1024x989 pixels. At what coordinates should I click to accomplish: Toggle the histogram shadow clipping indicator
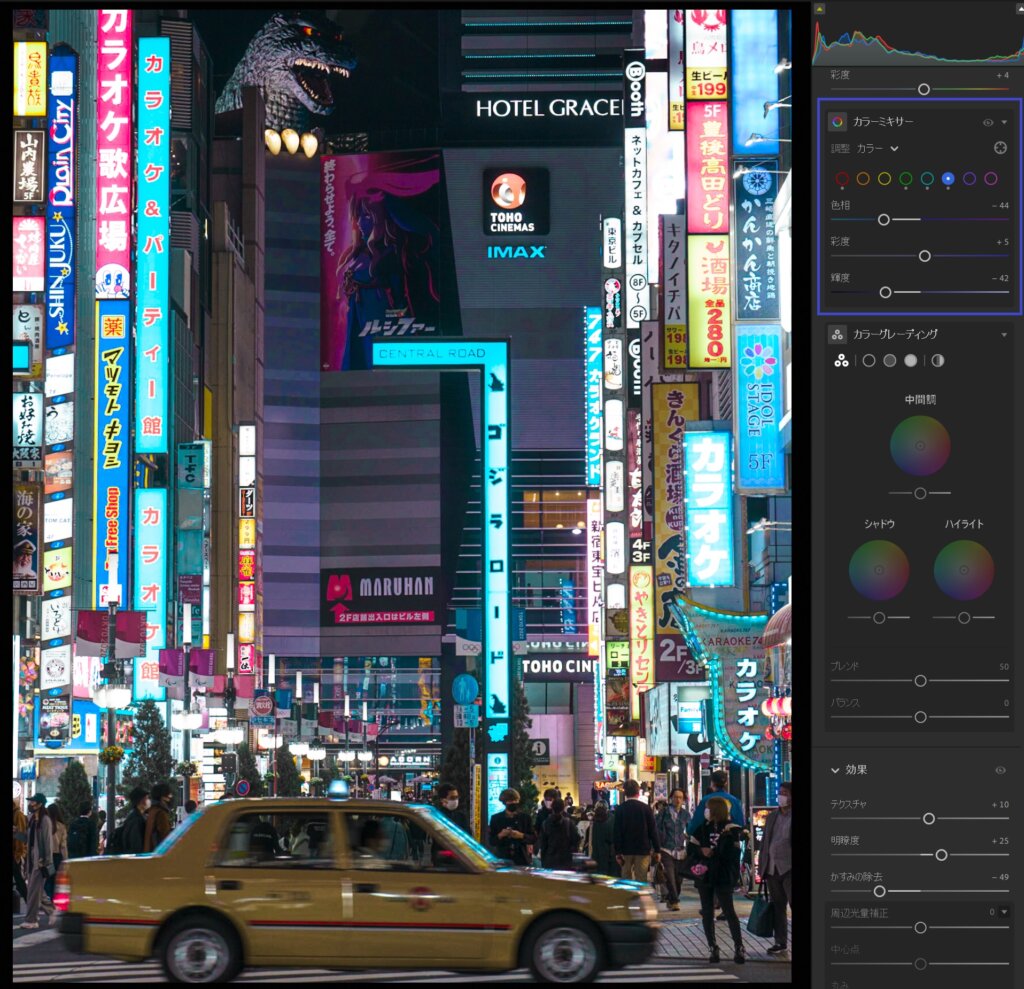(x=820, y=8)
